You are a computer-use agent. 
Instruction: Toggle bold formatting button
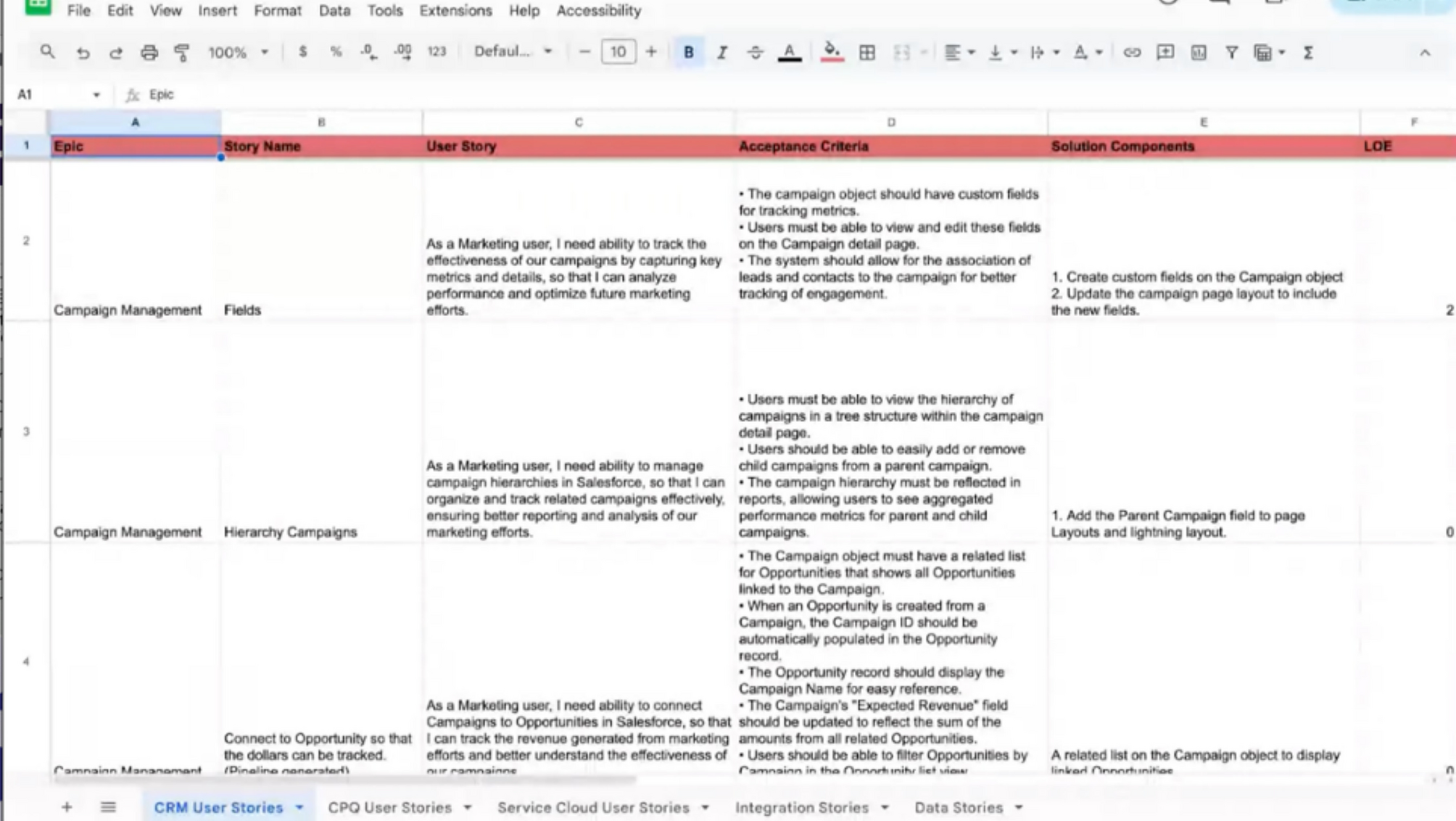tap(688, 52)
